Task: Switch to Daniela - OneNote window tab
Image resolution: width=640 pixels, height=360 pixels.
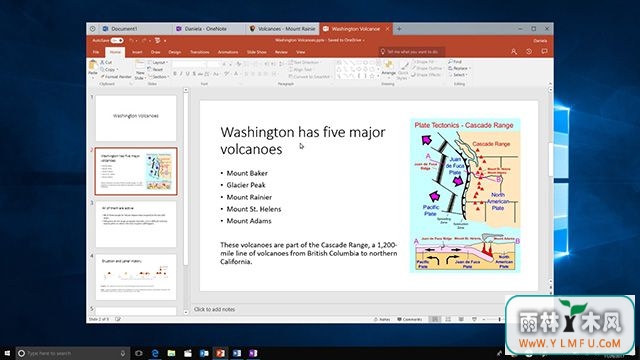Action: [x=209, y=29]
